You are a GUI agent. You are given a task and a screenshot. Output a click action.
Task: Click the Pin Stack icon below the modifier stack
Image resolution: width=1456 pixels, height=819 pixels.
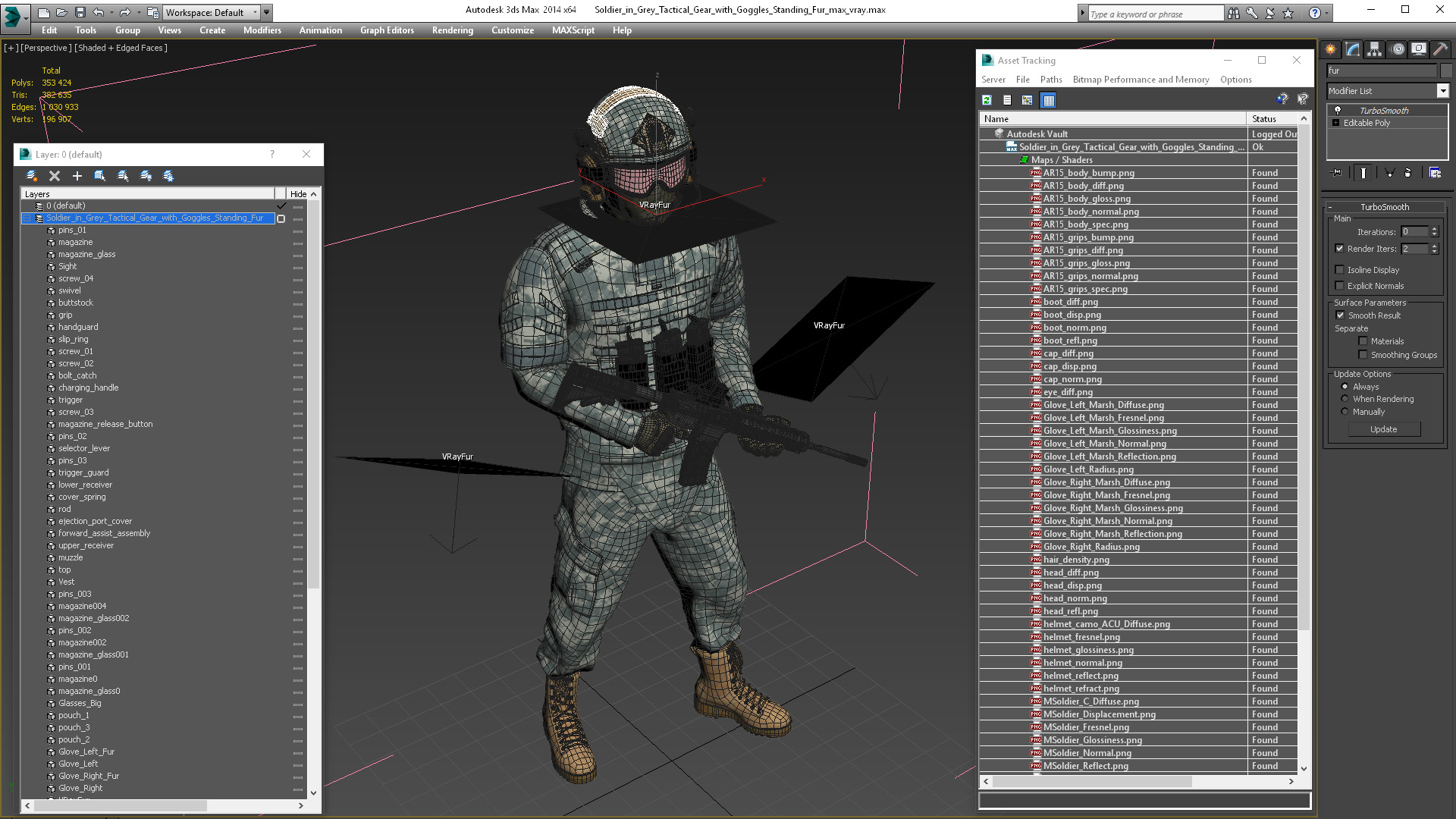click(1337, 173)
